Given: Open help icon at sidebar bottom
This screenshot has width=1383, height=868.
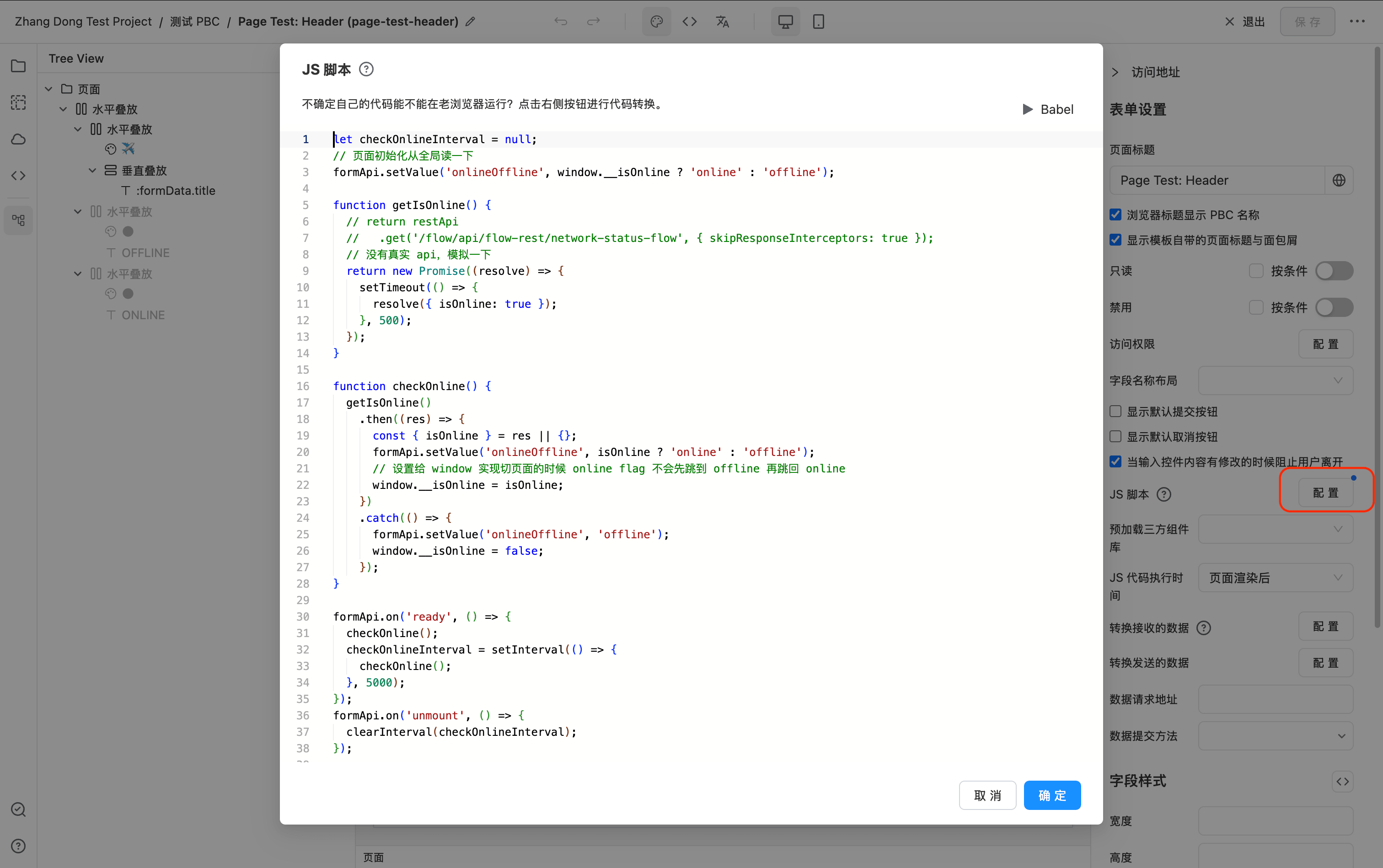Looking at the screenshot, I should [x=18, y=846].
